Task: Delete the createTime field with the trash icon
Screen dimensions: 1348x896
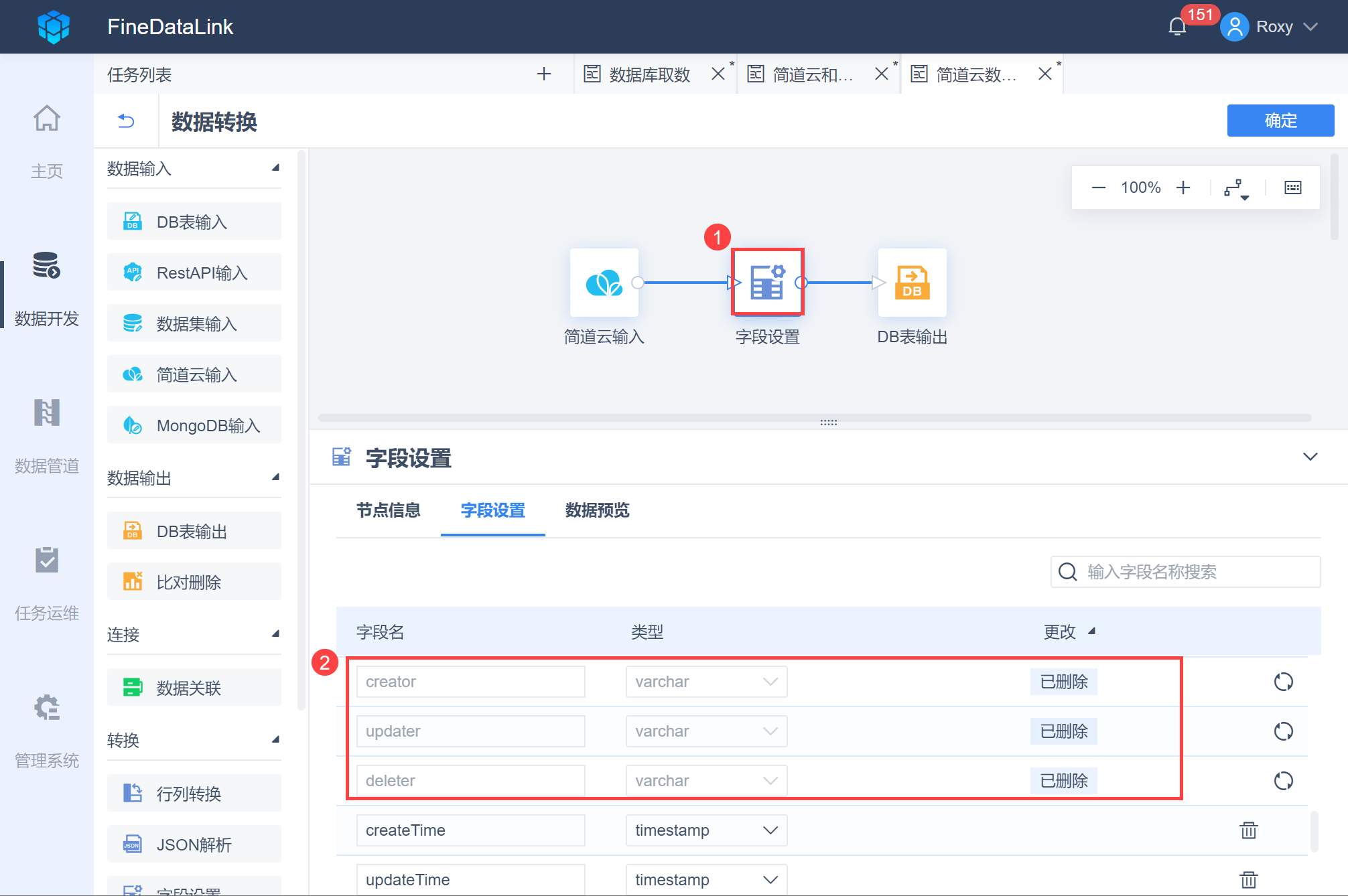Action: point(1248,830)
